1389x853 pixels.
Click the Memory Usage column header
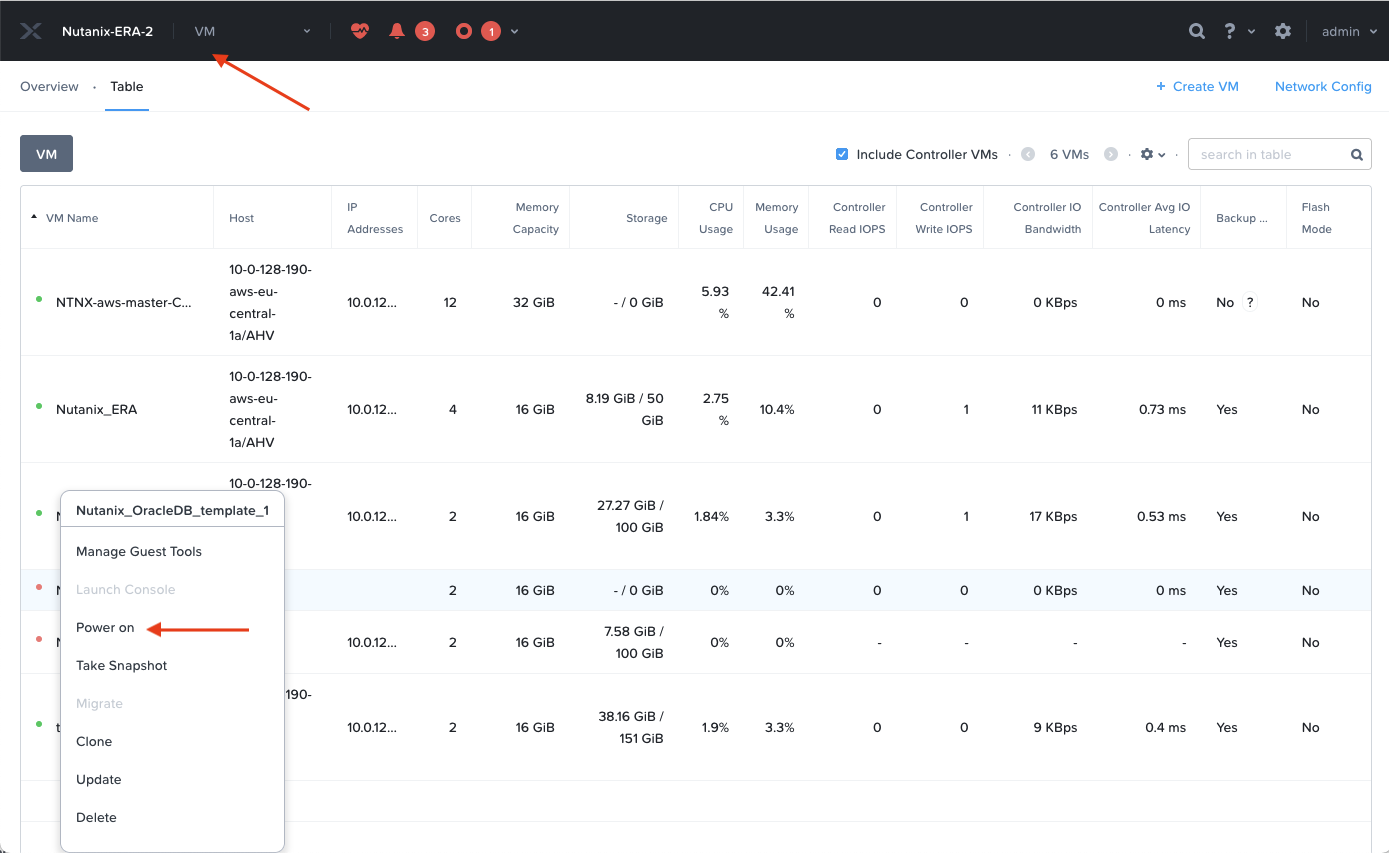pyautogui.click(x=776, y=218)
